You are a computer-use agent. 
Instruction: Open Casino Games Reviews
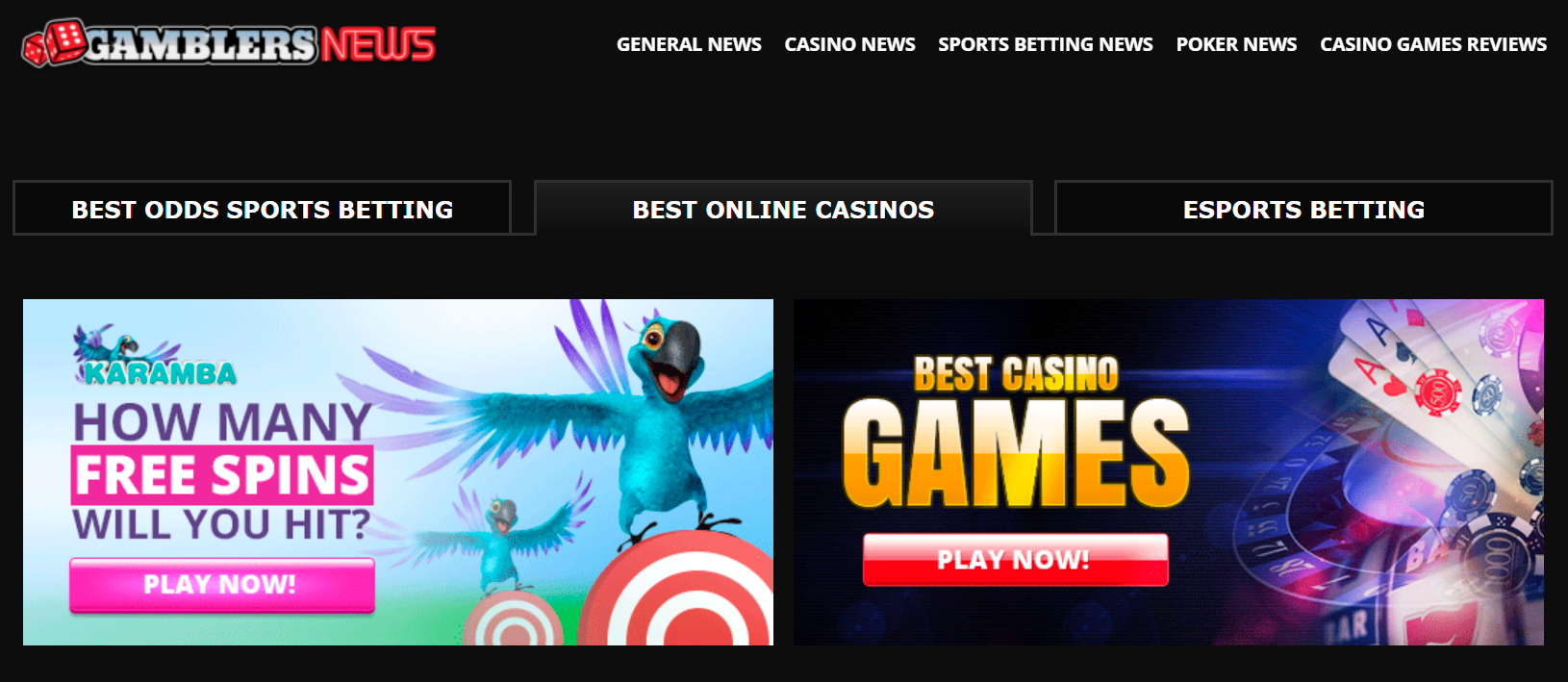1433,44
